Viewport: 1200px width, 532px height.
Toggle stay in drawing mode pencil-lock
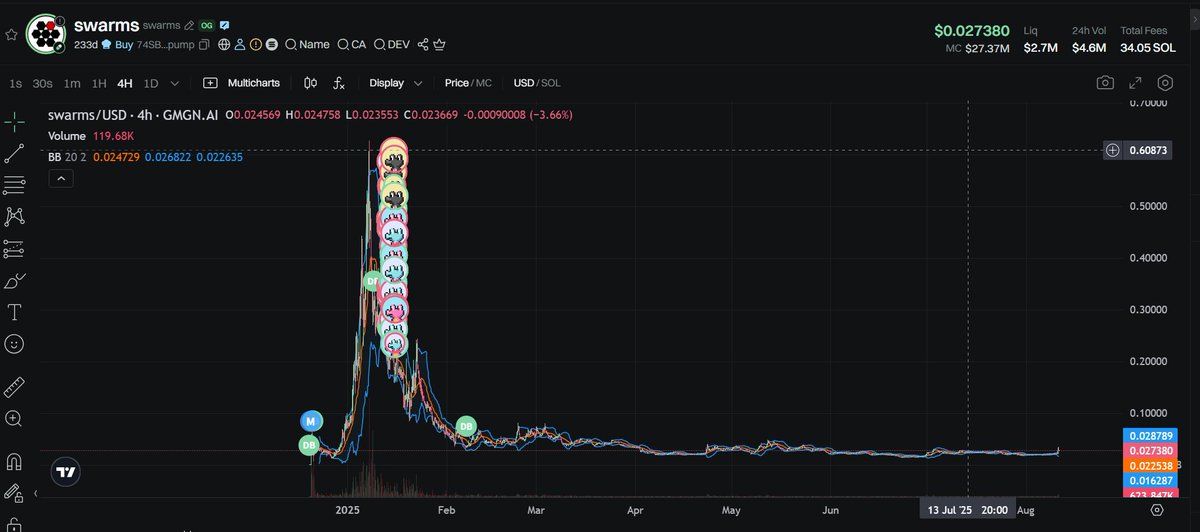pyautogui.click(x=14, y=493)
